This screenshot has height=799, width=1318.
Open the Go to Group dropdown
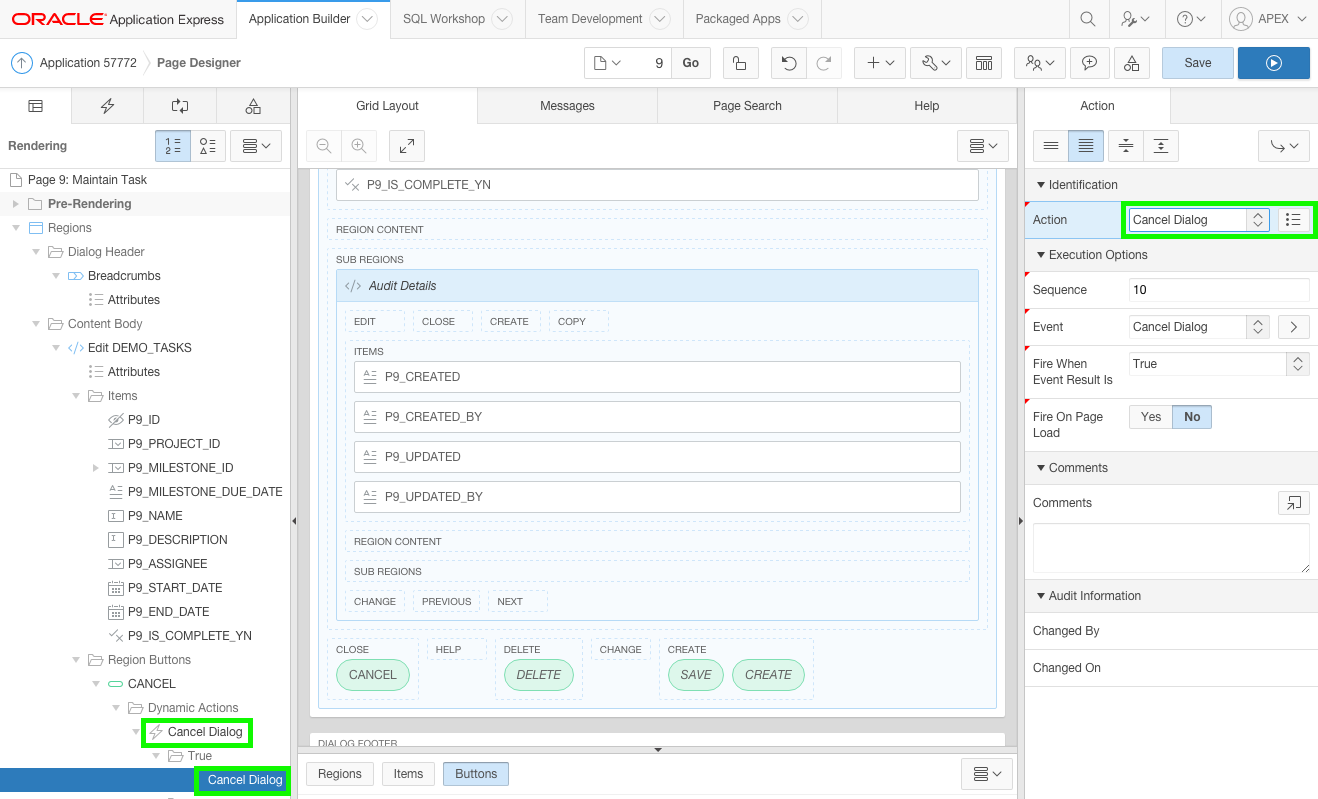click(1284, 146)
